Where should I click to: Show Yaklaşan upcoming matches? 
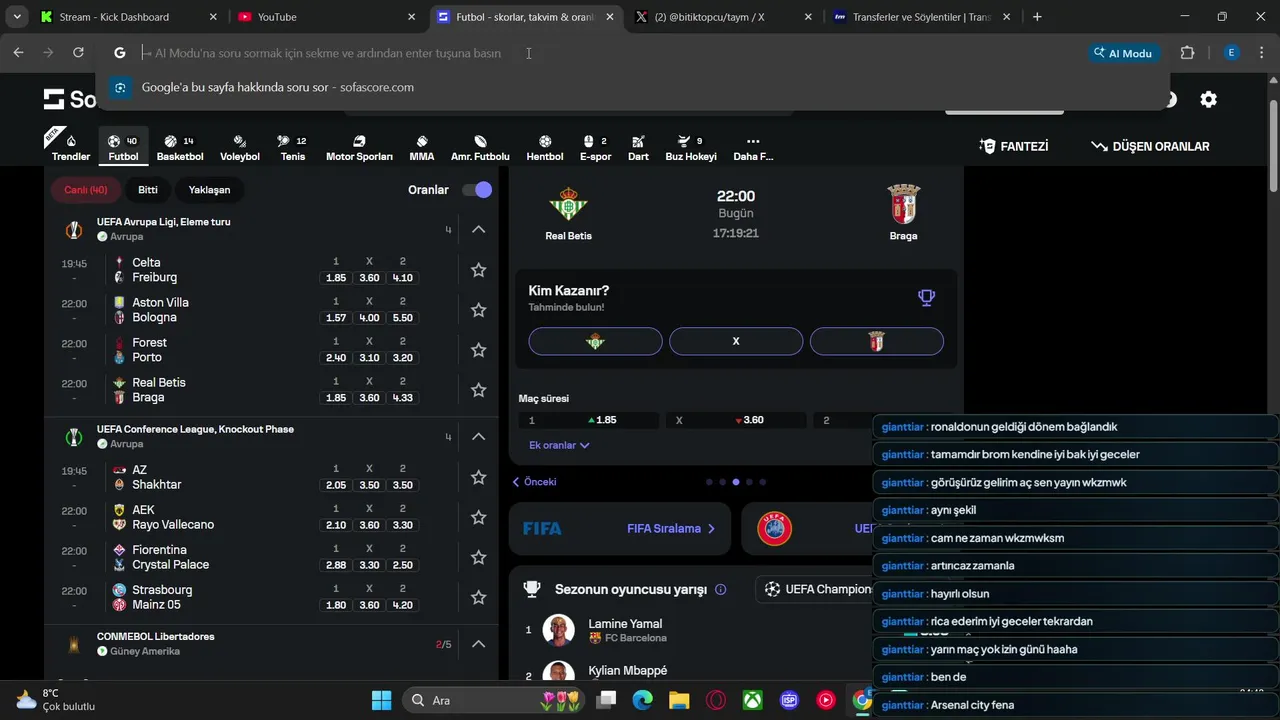click(209, 190)
